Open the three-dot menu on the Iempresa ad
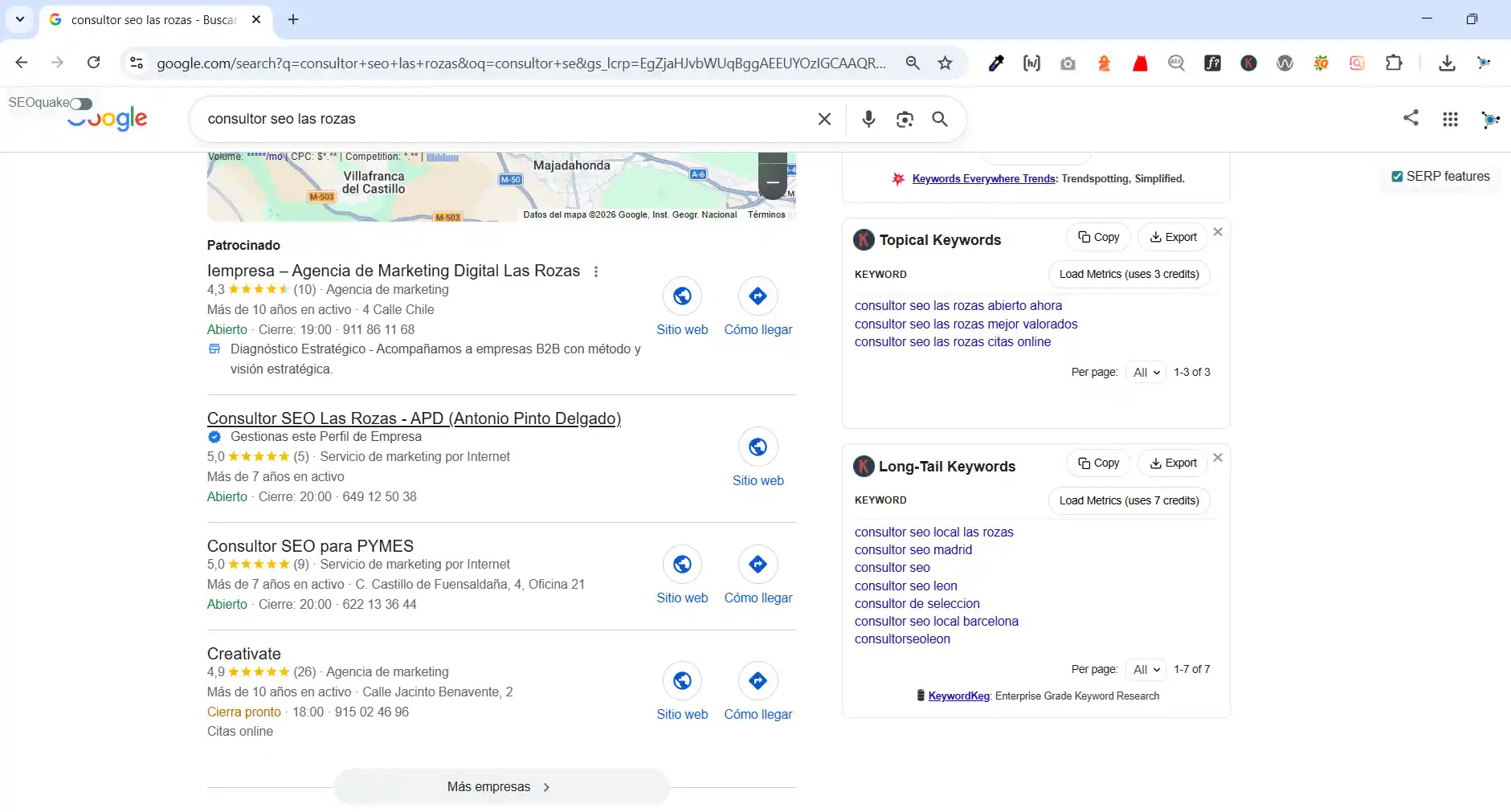The image size is (1511, 812). pyautogui.click(x=596, y=272)
